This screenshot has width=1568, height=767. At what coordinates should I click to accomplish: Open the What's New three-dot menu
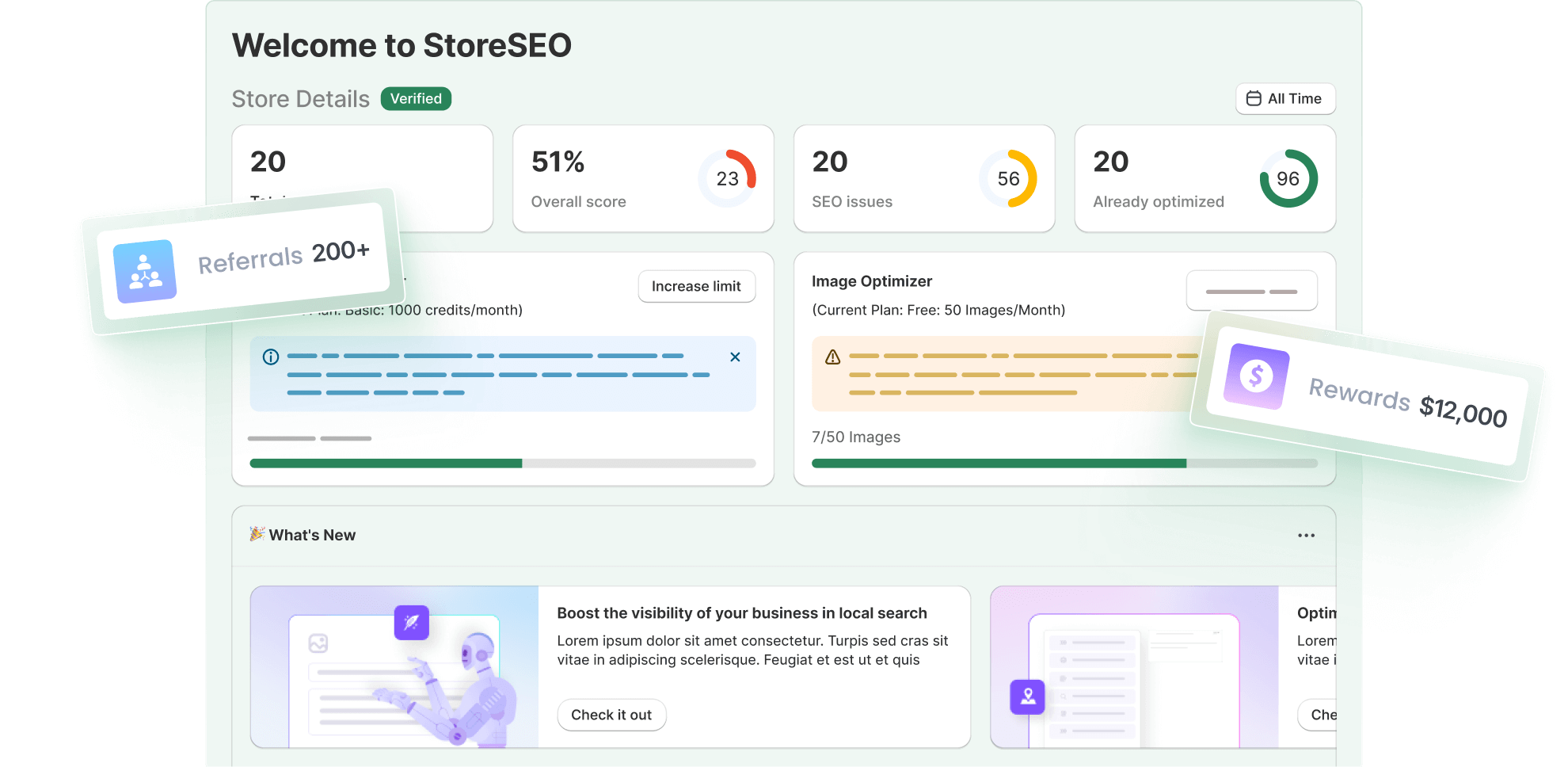1306,536
